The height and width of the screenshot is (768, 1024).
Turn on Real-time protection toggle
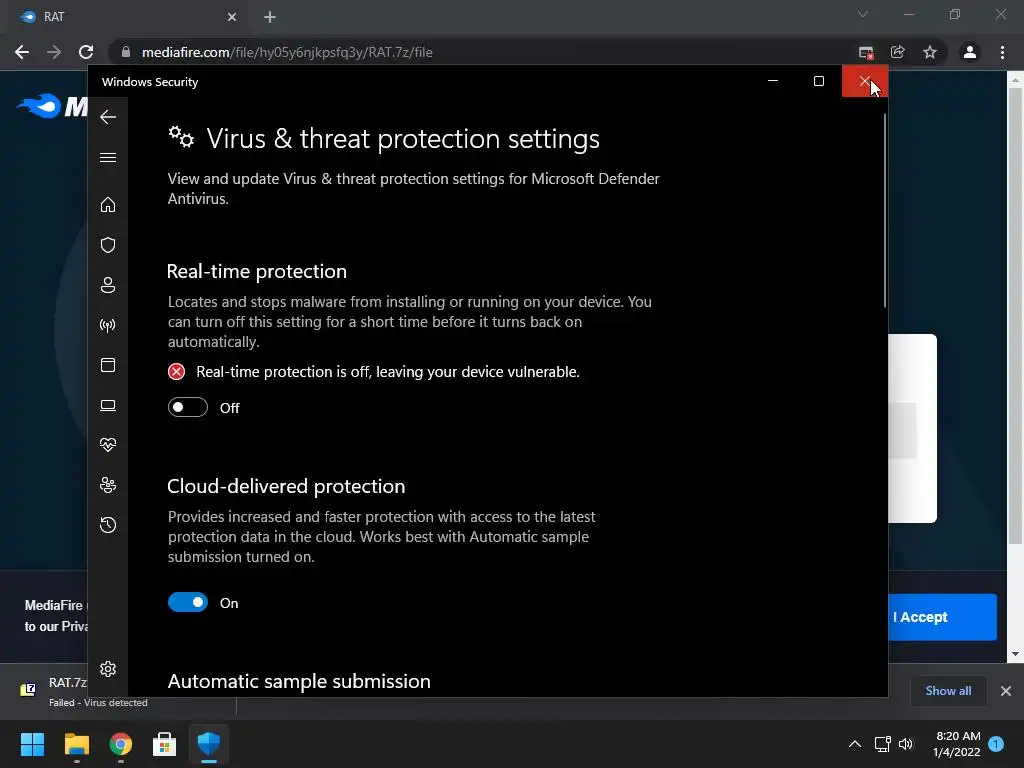(x=187, y=407)
